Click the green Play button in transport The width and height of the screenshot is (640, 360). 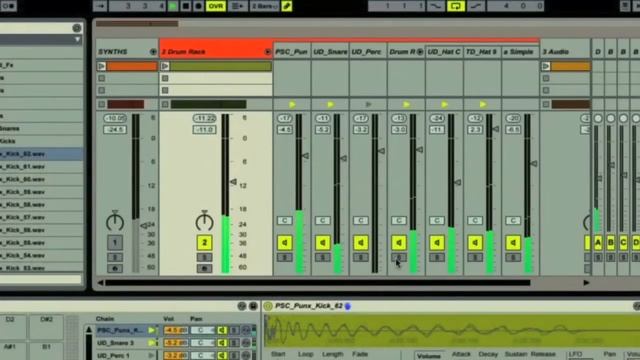173,6
